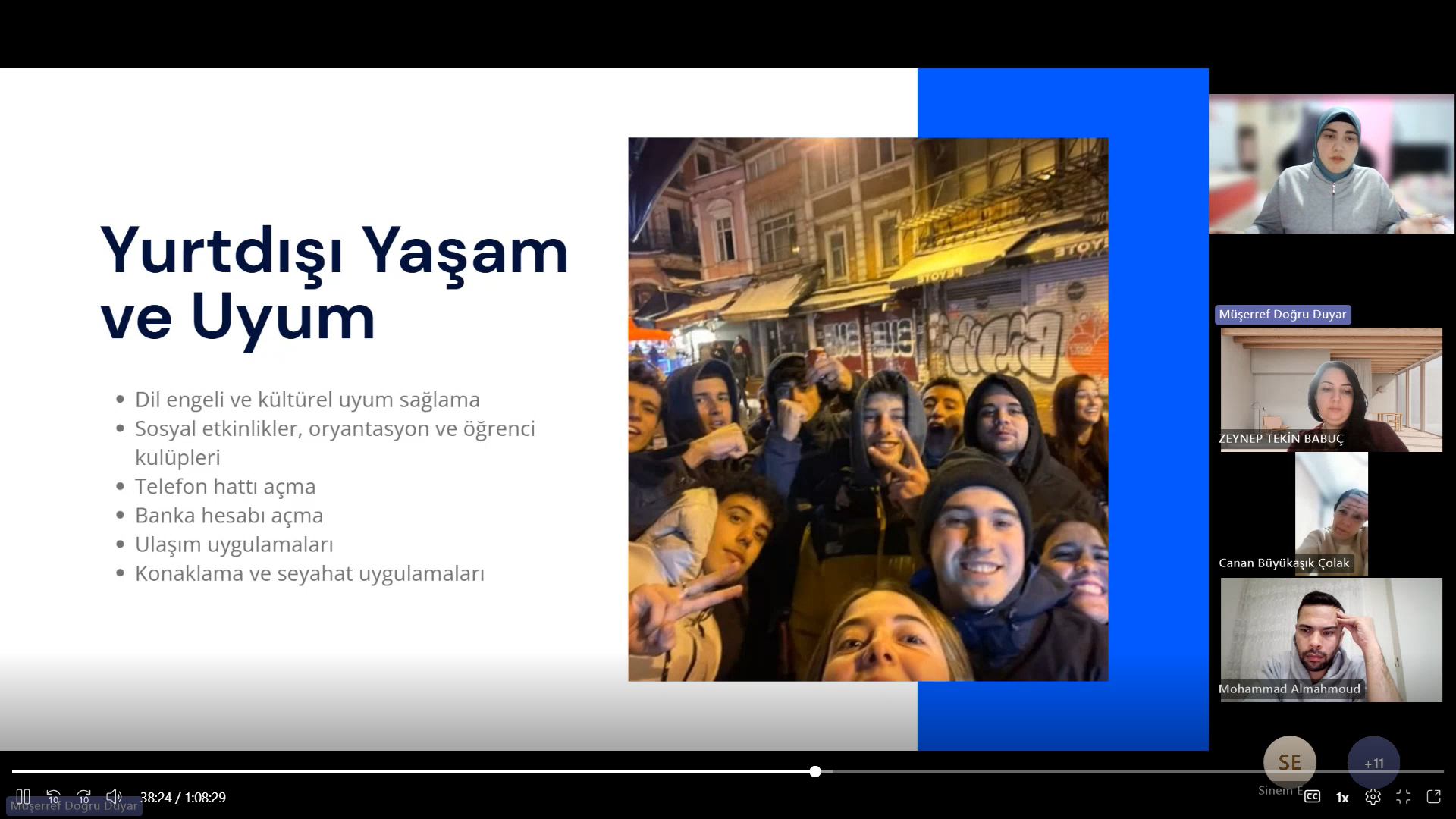Skip back 10 seconds
Image resolution: width=1456 pixels, height=819 pixels.
53,797
